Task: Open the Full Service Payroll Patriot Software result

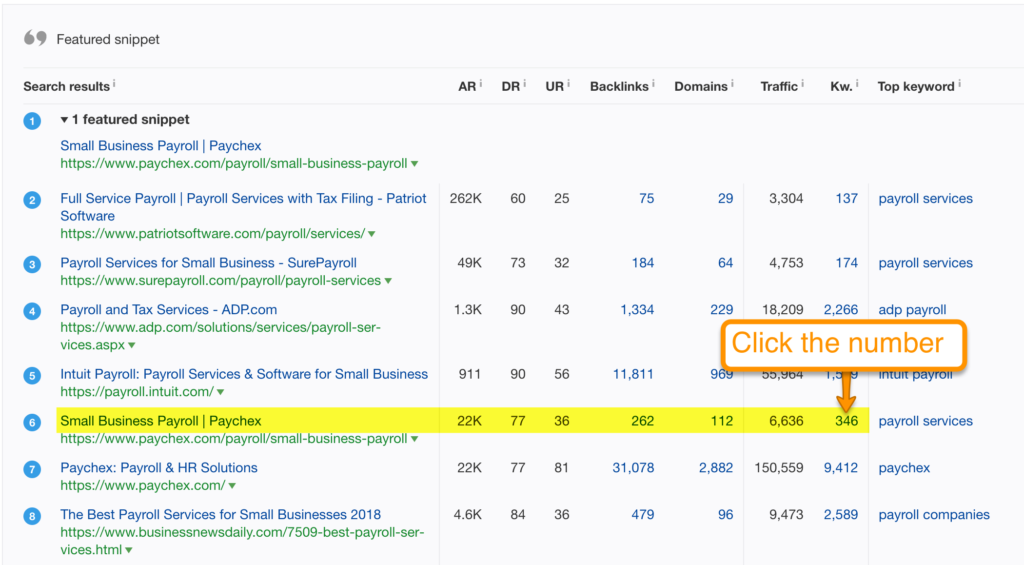Action: tap(243, 207)
